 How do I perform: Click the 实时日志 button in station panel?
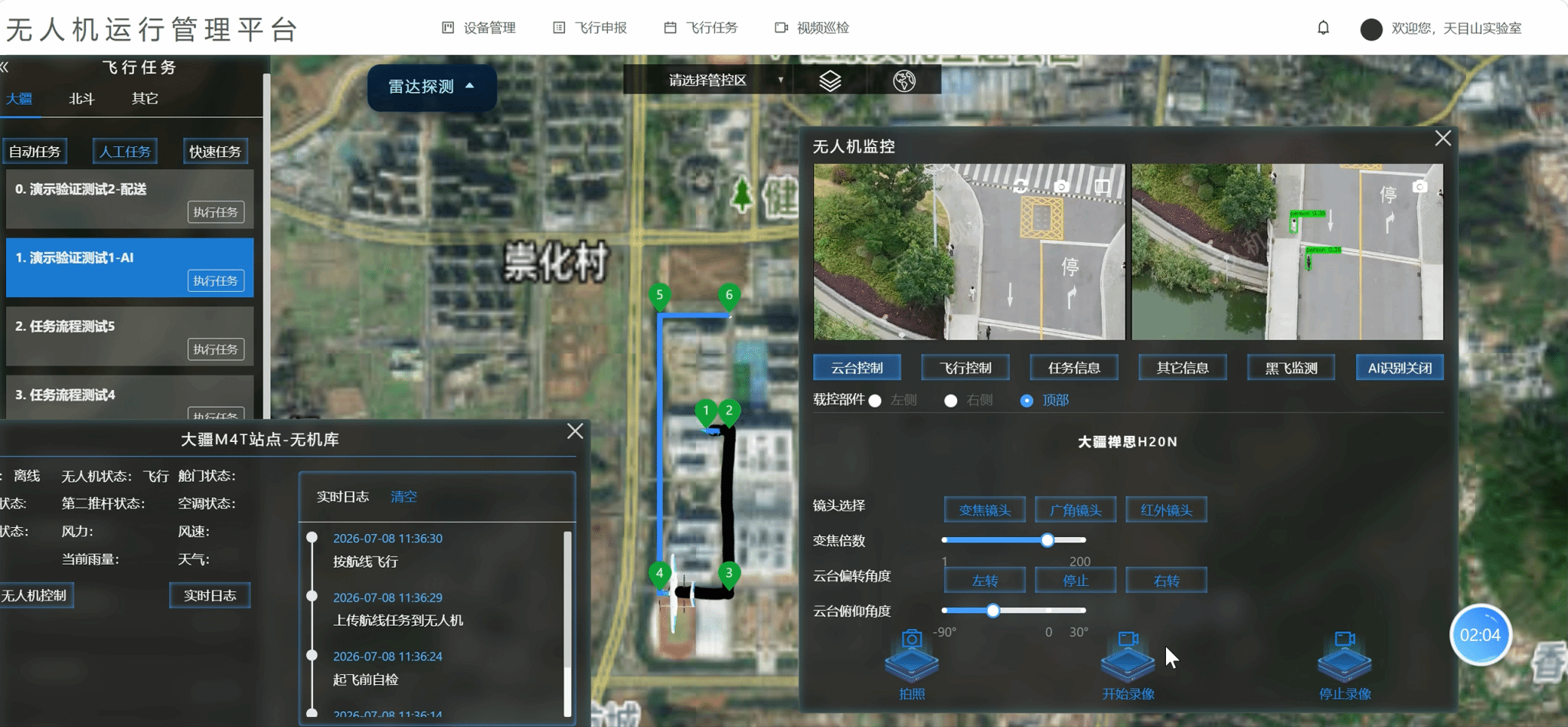point(210,595)
